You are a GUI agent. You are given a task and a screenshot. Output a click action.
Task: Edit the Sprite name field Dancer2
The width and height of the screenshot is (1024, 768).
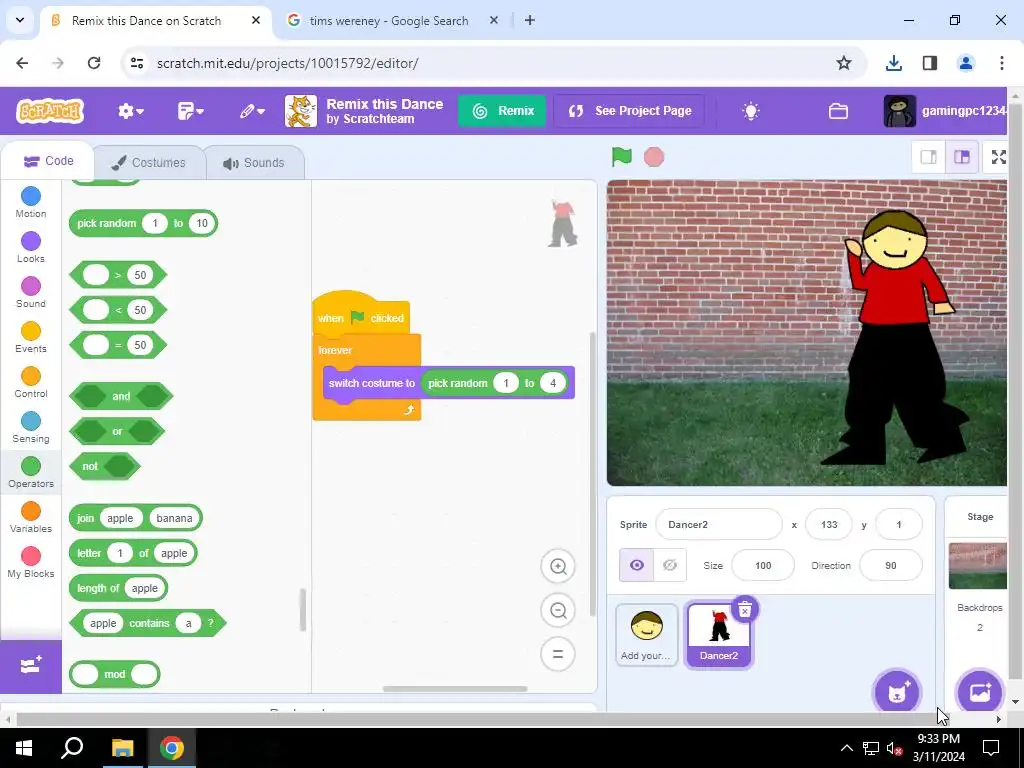(x=718, y=524)
